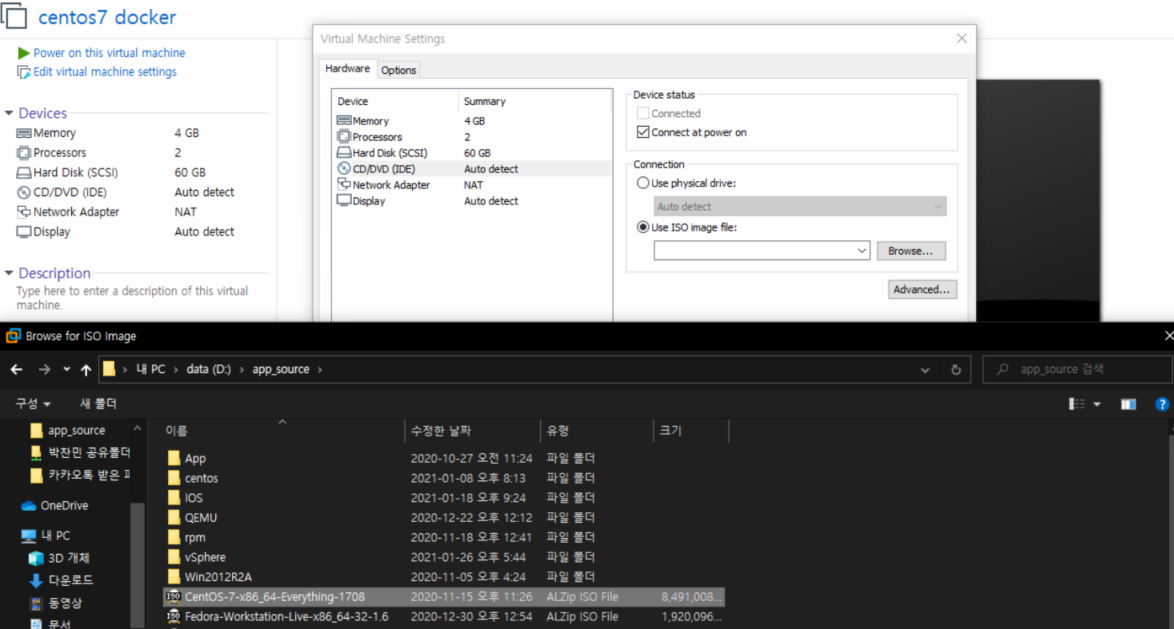Click CD/DVD disc icon in Devices sidebar

click(24, 192)
